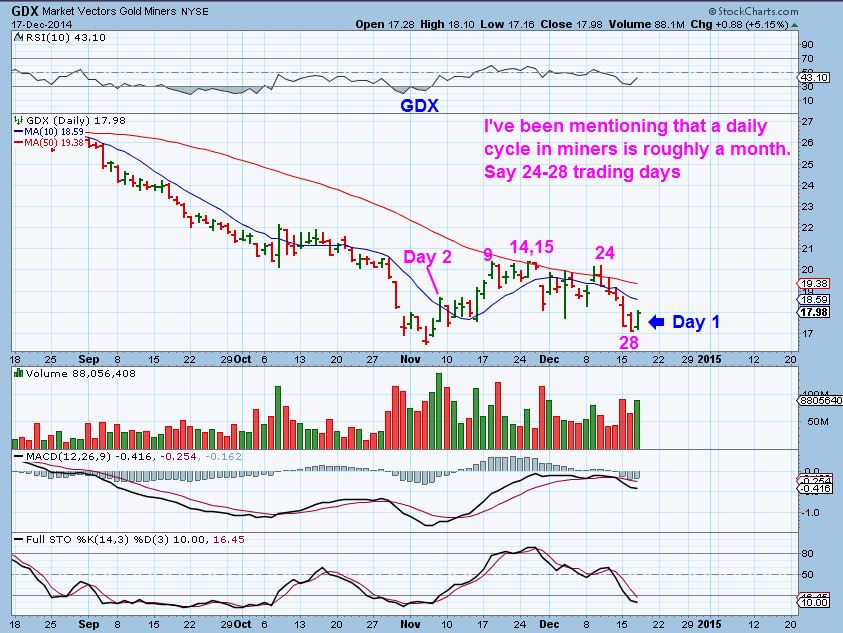The height and width of the screenshot is (633, 843).
Task: Click the 'High 18.10' header value
Action: click(x=446, y=24)
